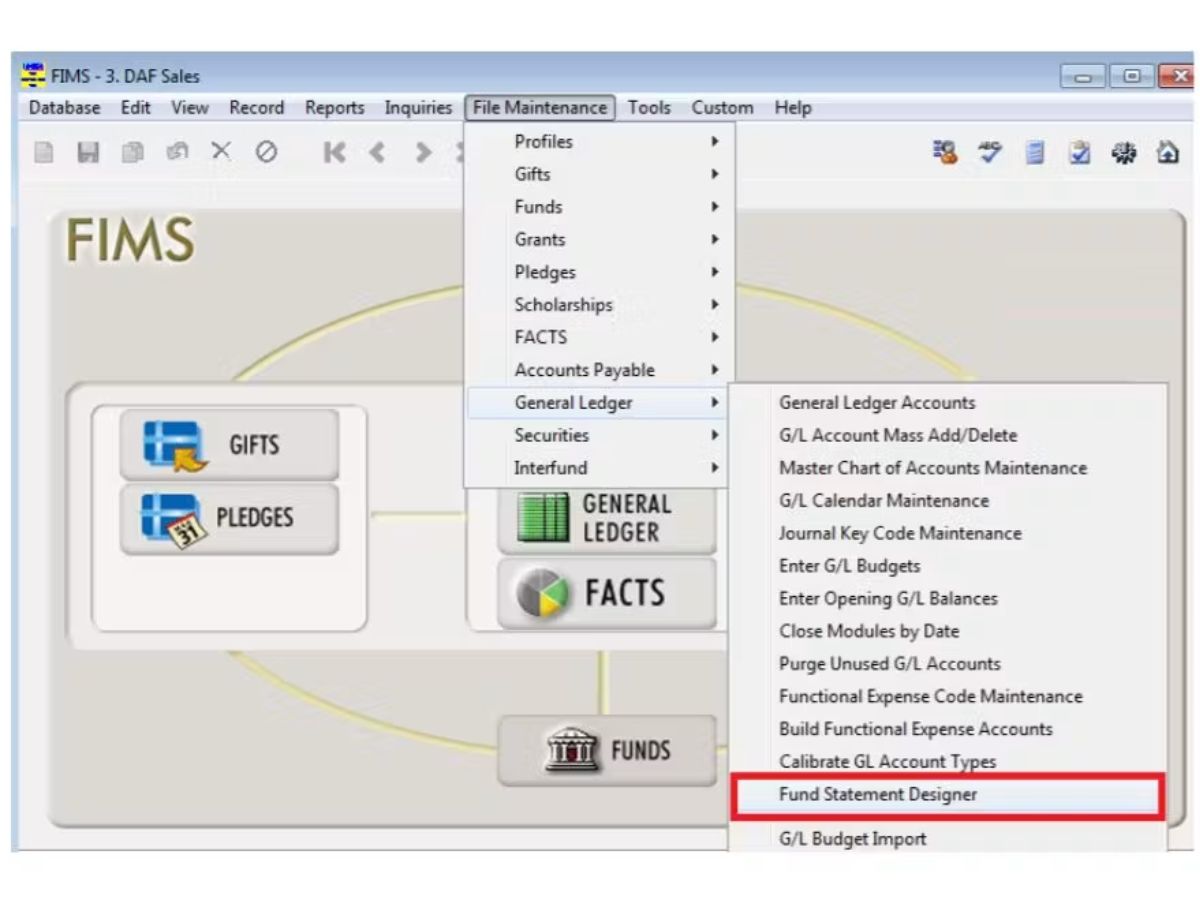Click the File Maintenance menu
Image resolution: width=1200 pixels, height=900 pixels.
540,107
